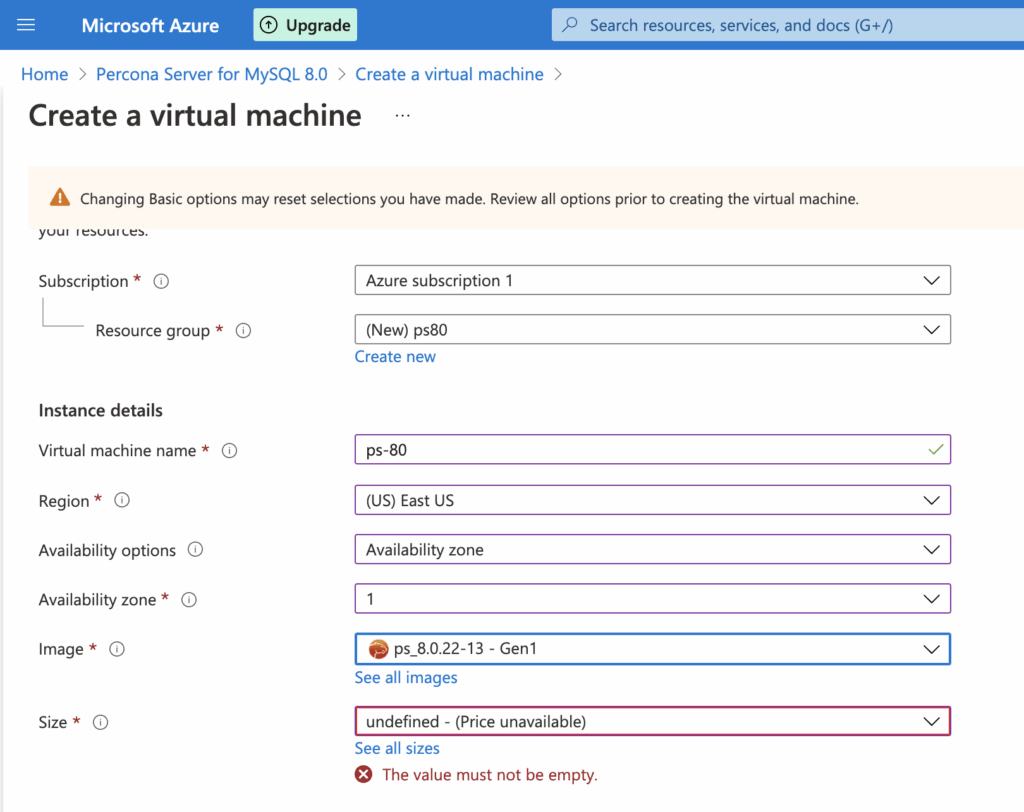
Task: Click the Availability zone info icon
Action: point(190,599)
